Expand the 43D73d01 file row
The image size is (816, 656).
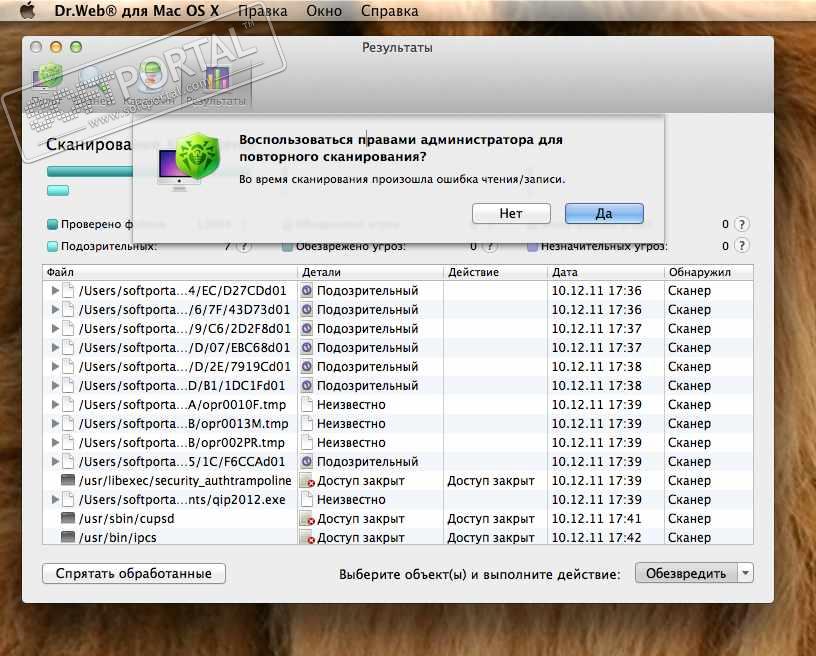coord(55,310)
